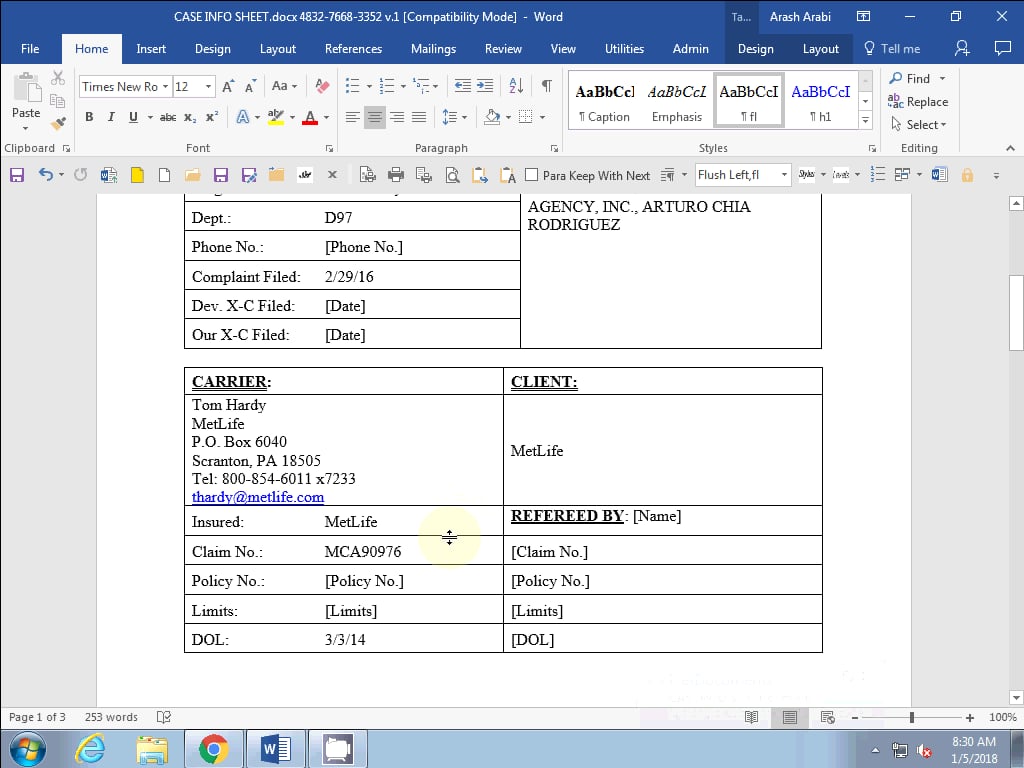Click the yellow folder Open icon
1024x768 pixels.
pos(192,175)
